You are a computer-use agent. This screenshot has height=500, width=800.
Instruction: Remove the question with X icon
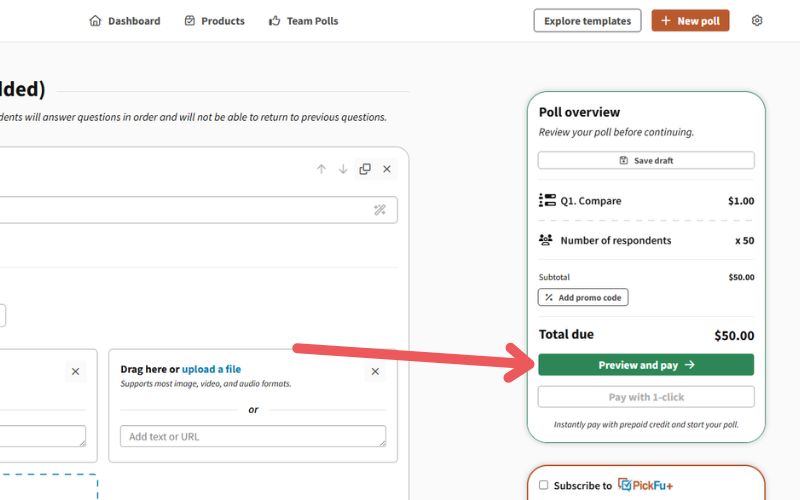coord(387,169)
